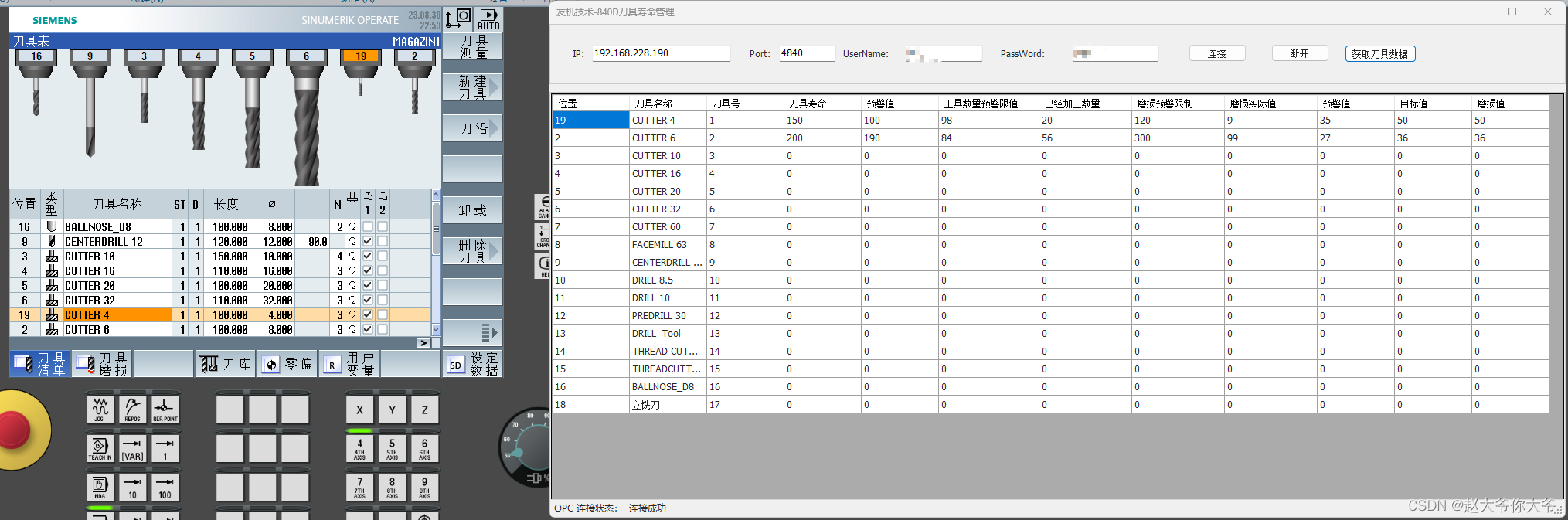Click the increment 100 key
This screenshot has height=520, width=1568.
tap(165, 487)
